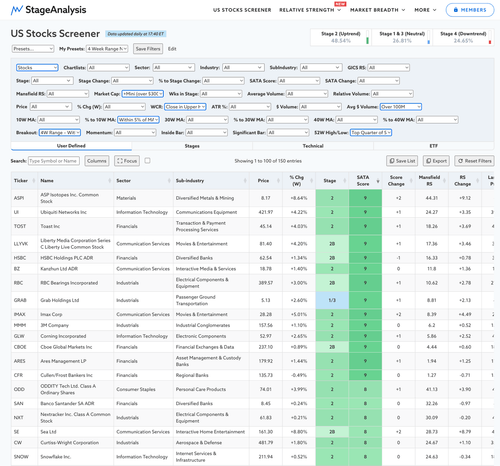Select the User Defined tab
Viewport: 500px width, 466px height.
coord(71,146)
